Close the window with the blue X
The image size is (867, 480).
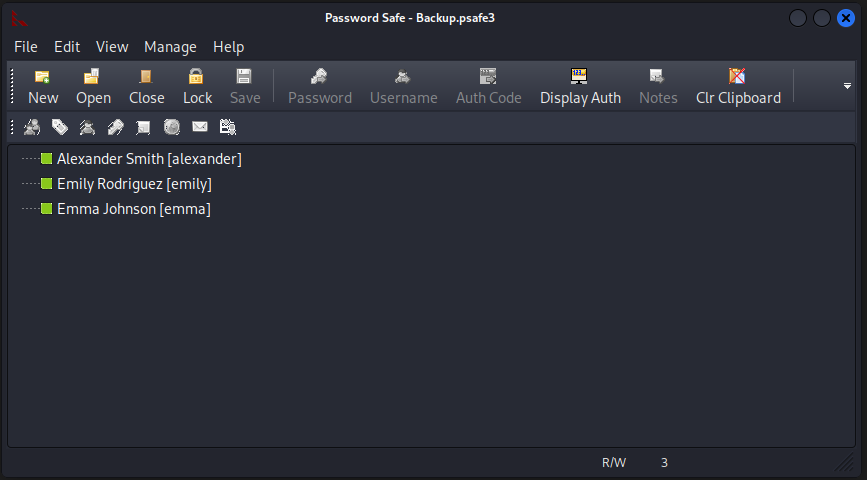point(845,18)
